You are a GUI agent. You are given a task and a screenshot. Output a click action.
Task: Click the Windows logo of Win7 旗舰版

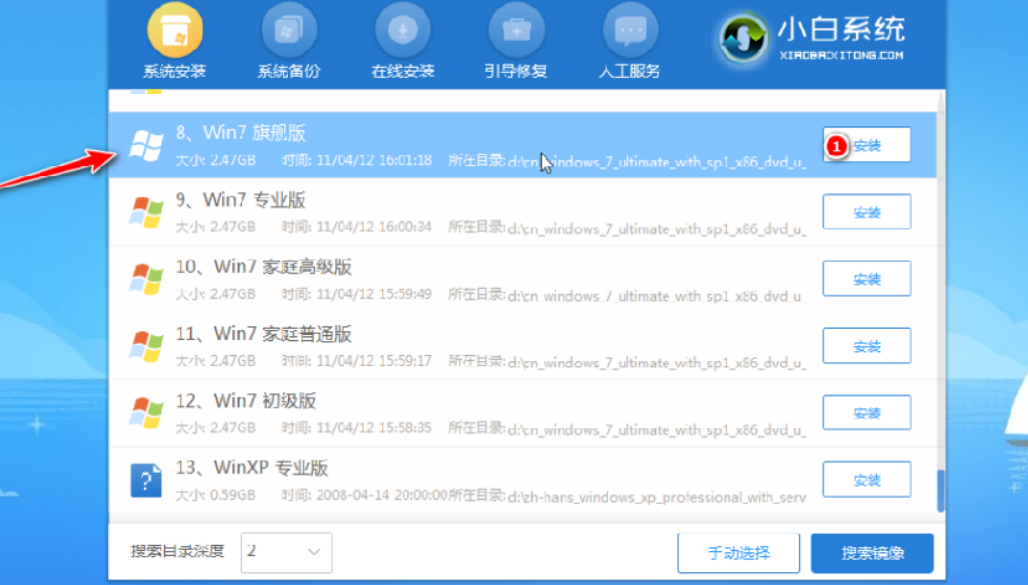tap(146, 145)
